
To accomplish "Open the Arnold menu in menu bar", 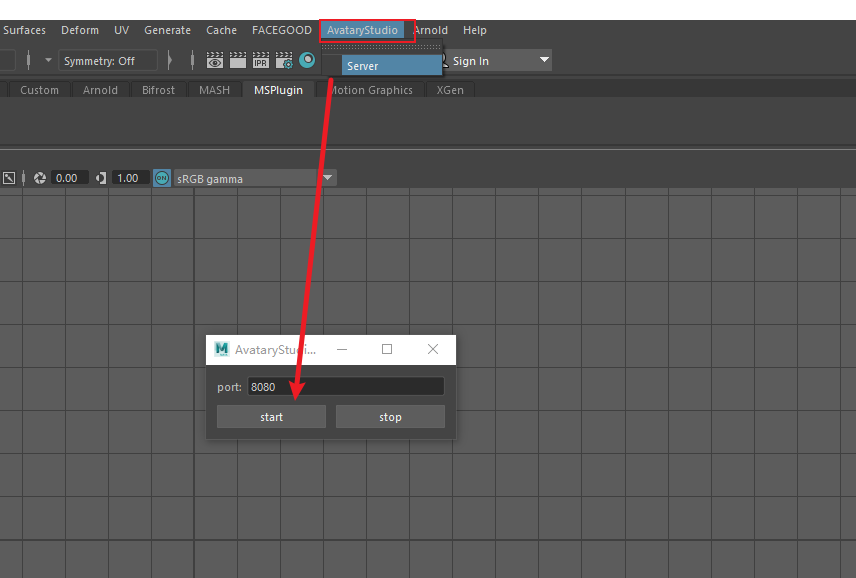I will 431,31.
